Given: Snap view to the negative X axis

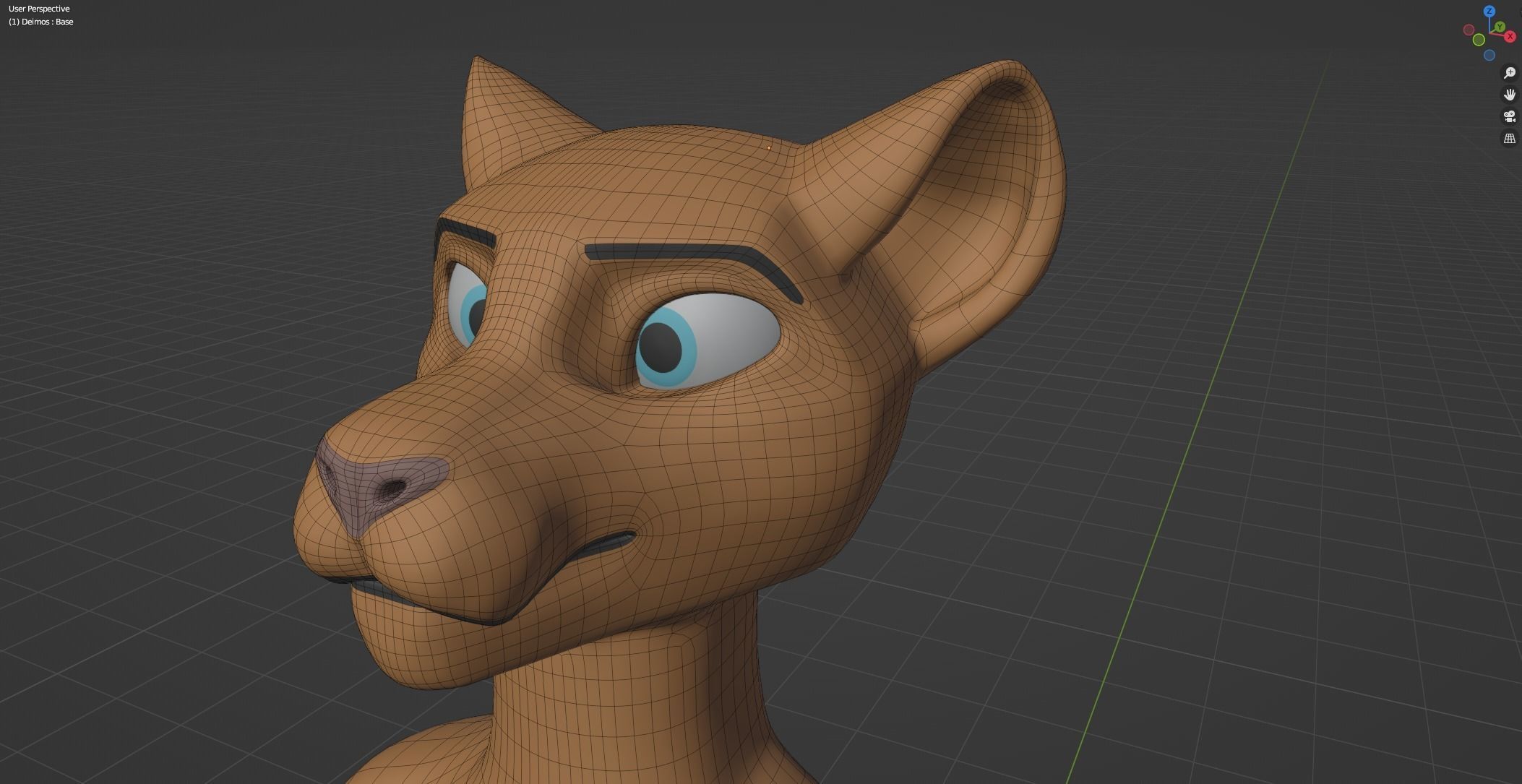Looking at the screenshot, I should (1469, 30).
